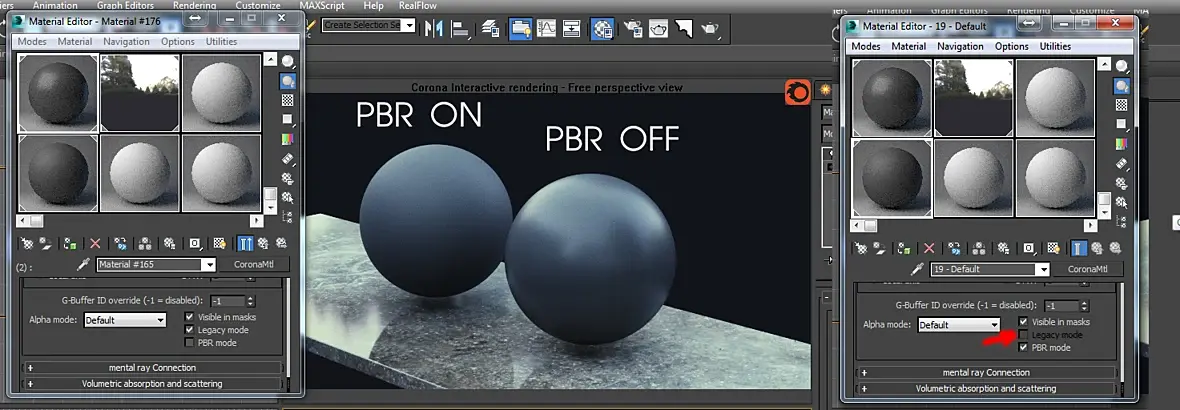Uncheck Visible in masks in right editor
This screenshot has height=410, width=1180.
pos(1023,322)
